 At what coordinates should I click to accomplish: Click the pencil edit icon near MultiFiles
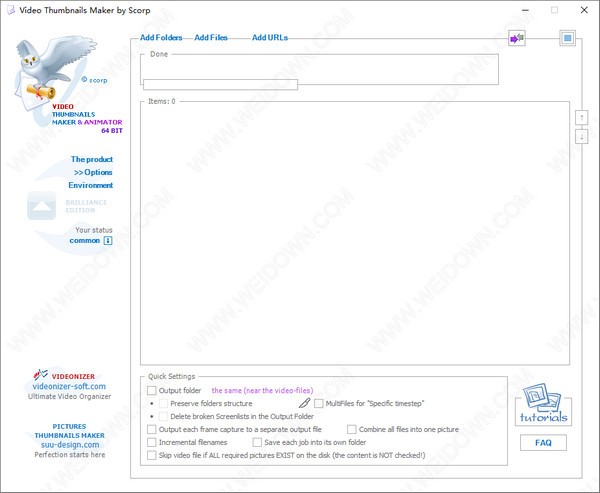(305, 403)
